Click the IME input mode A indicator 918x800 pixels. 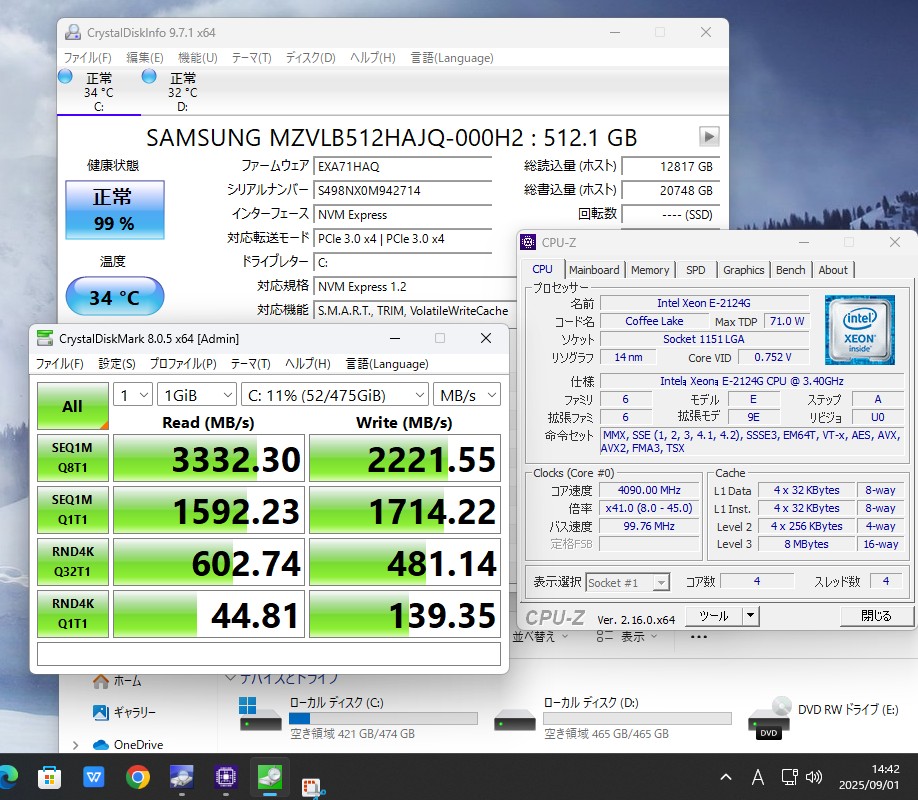pos(758,777)
